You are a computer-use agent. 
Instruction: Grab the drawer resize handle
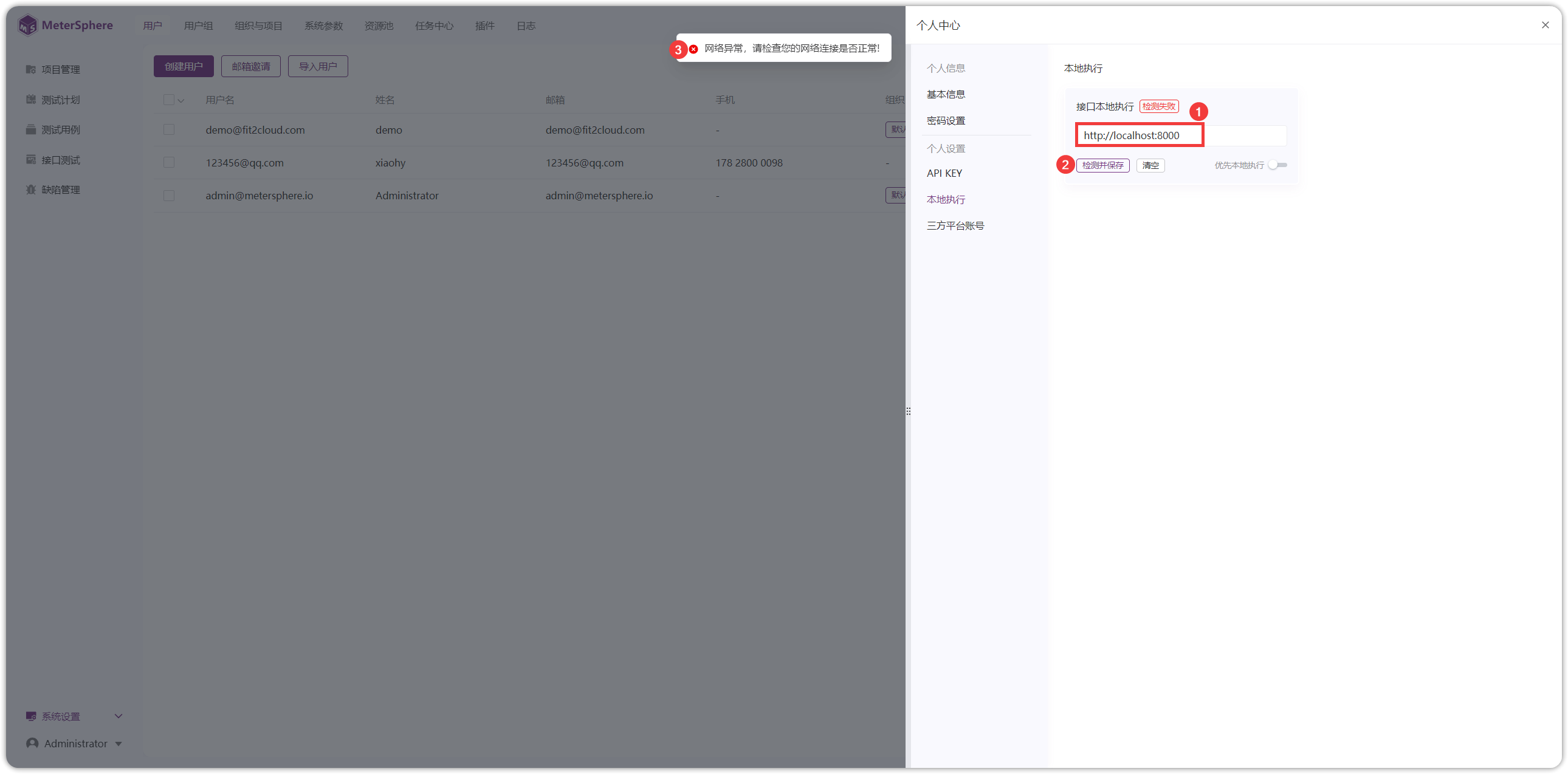[x=908, y=411]
